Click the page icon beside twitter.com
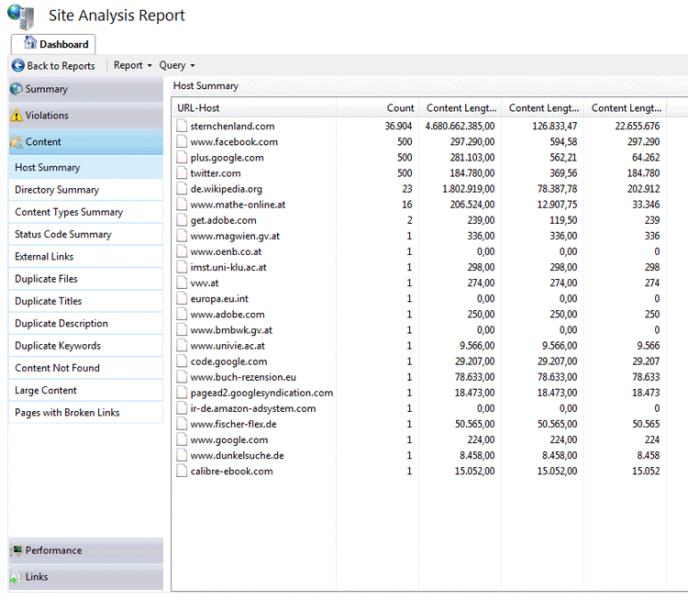The height and width of the screenshot is (600, 688). pos(182,173)
